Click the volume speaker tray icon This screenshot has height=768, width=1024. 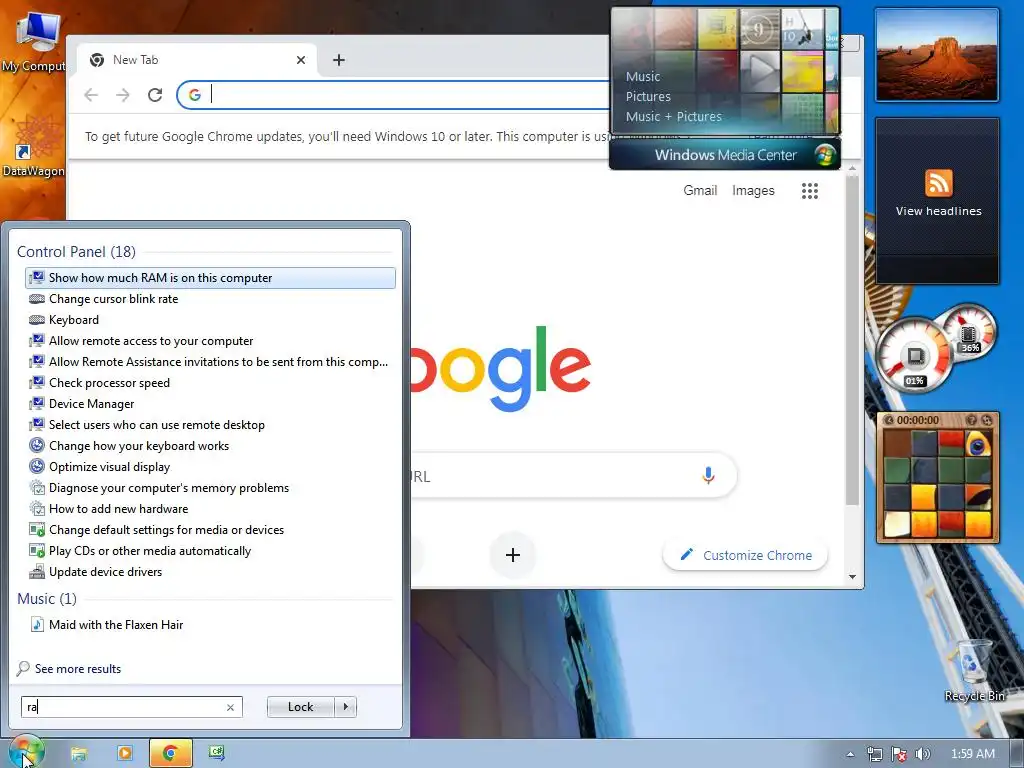923,754
